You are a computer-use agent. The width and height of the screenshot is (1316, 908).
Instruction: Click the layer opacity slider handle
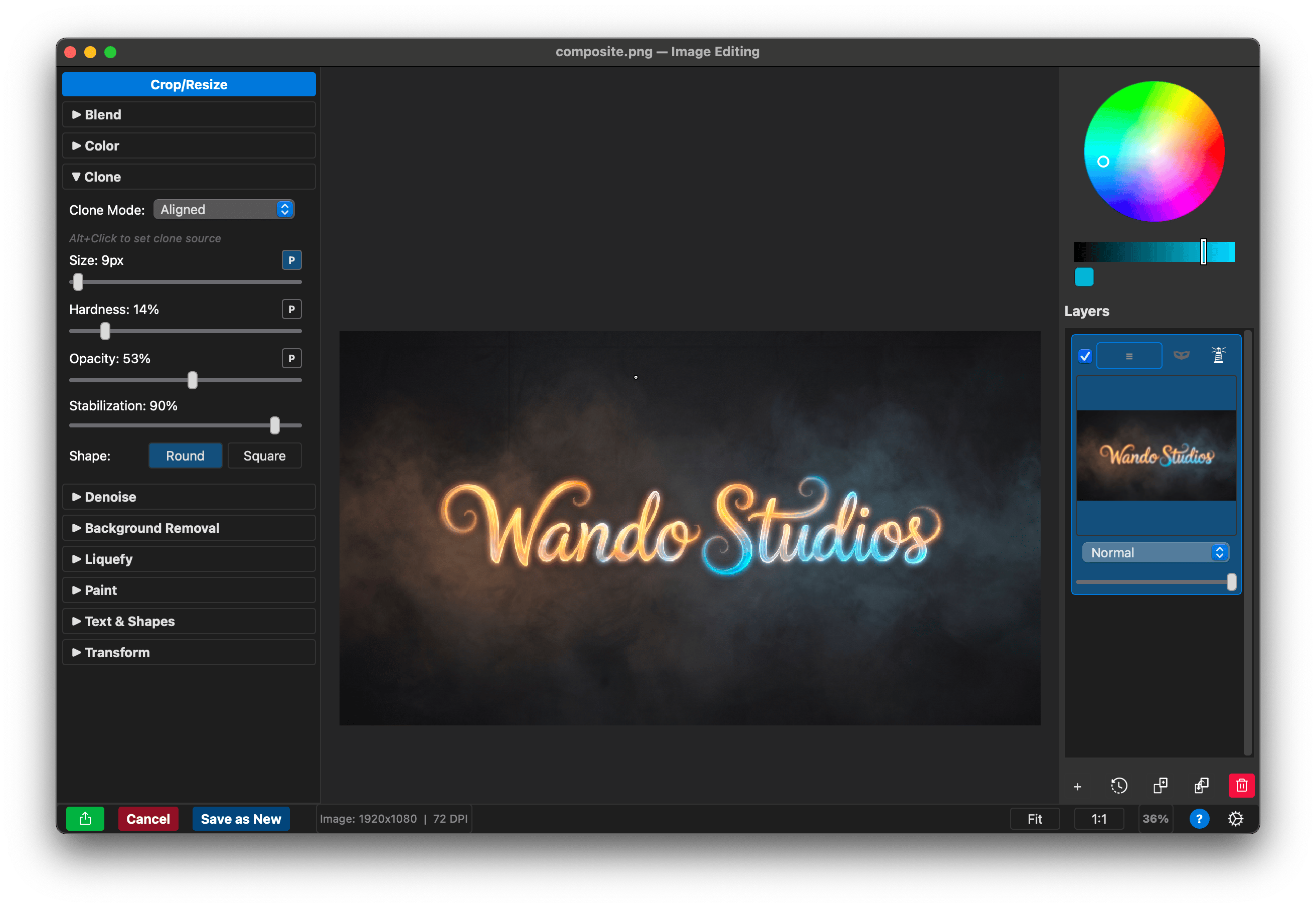(x=1231, y=582)
